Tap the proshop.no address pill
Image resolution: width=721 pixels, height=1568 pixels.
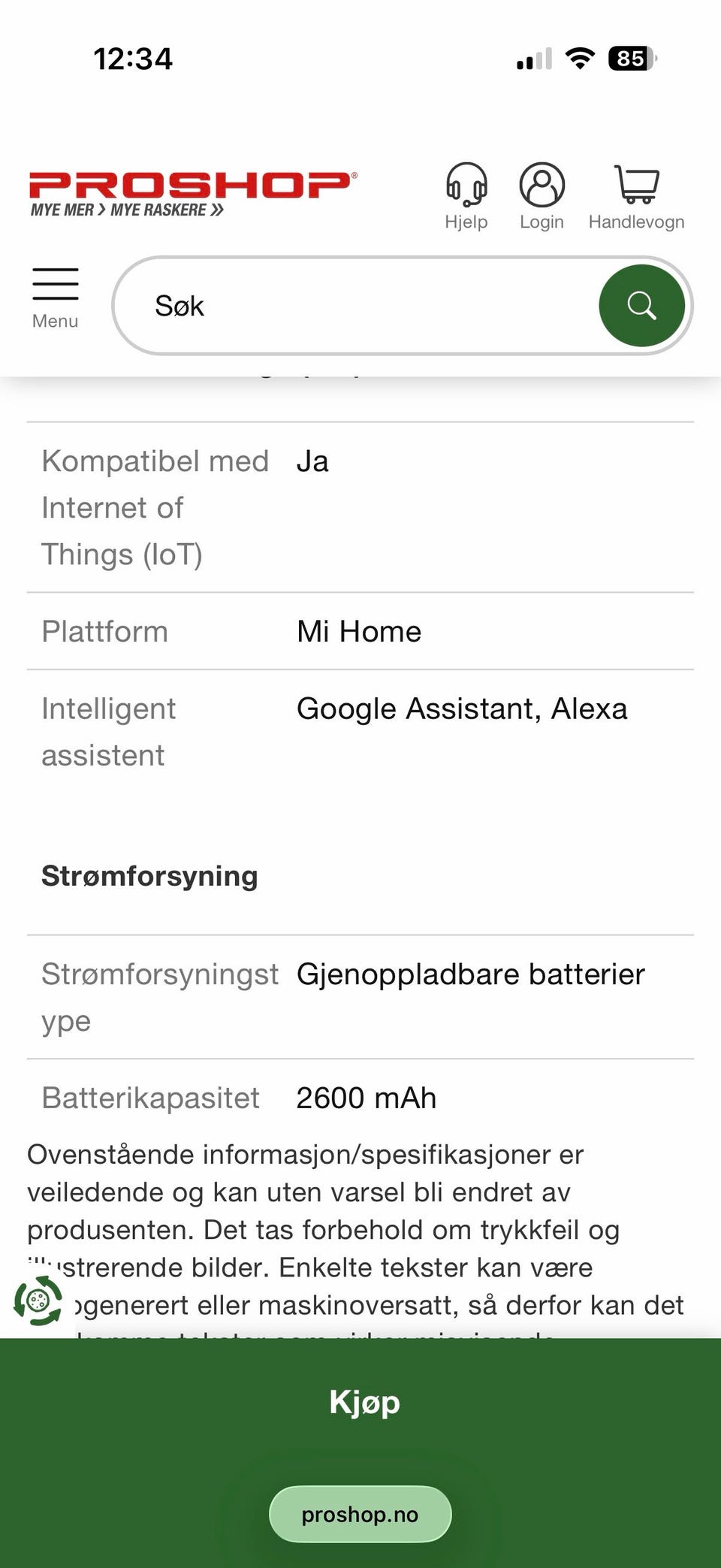(x=360, y=1514)
